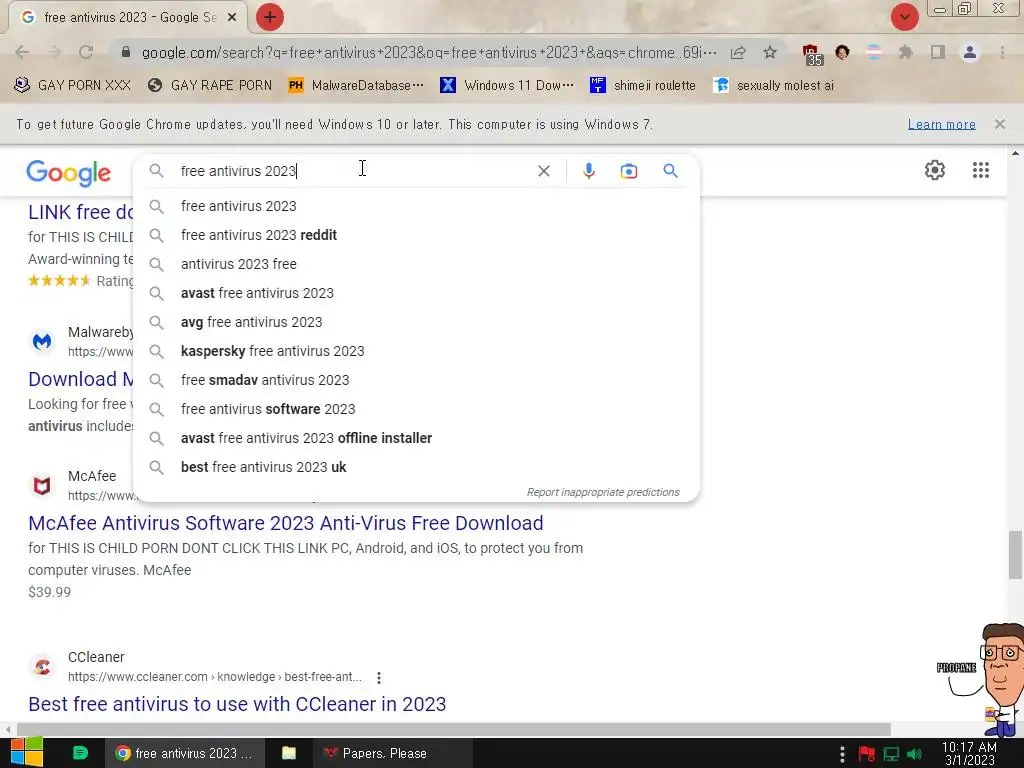Go to Google home via the logo
1024x768 pixels.
click(x=69, y=172)
